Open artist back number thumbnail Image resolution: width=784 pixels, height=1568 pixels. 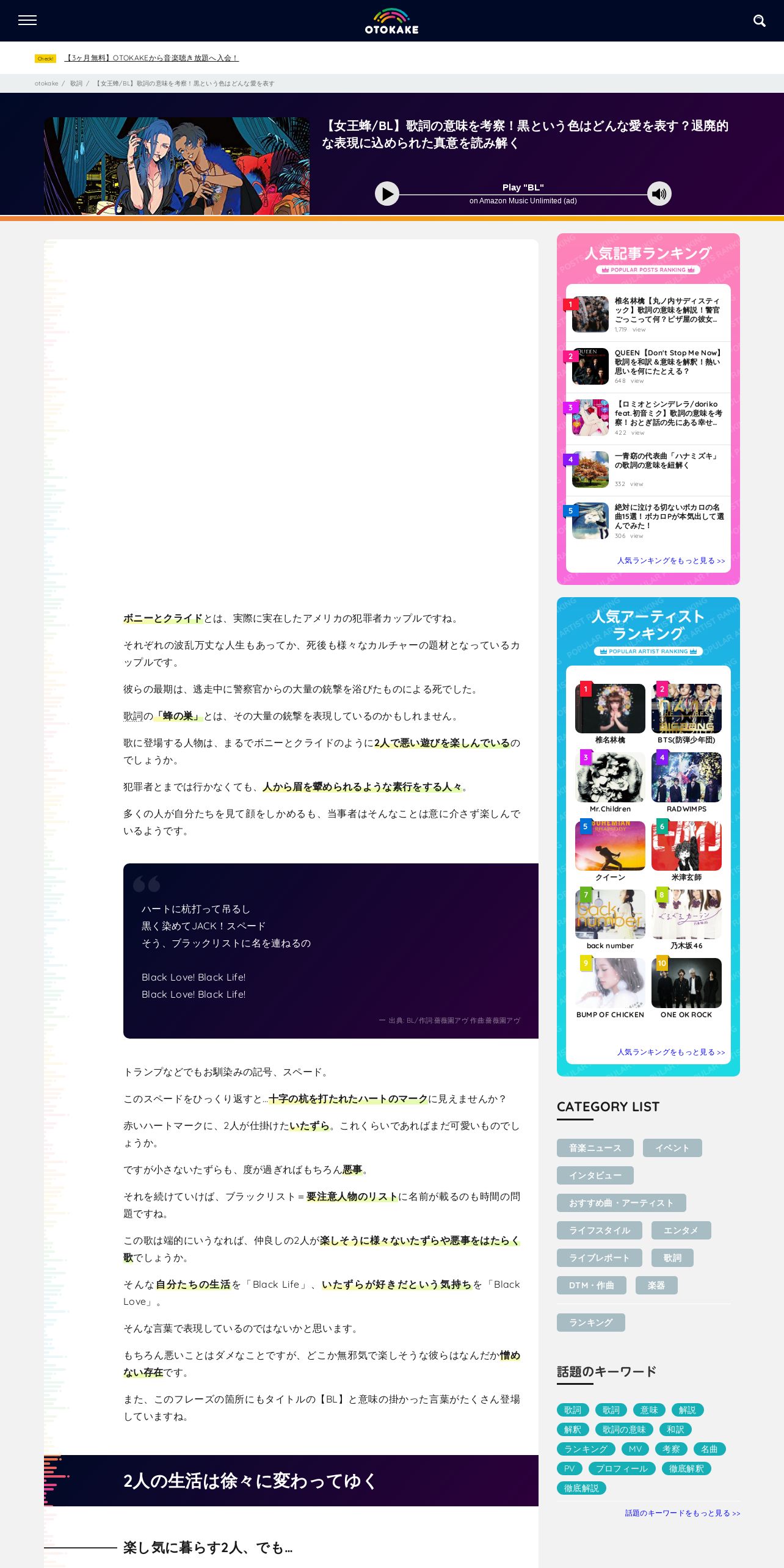[610, 914]
